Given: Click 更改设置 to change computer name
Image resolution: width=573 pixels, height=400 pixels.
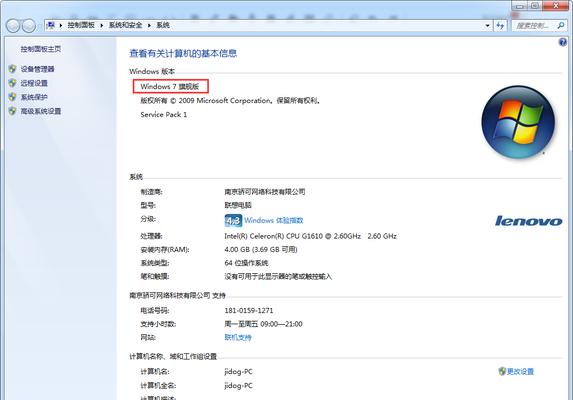Looking at the screenshot, I should coord(520,372).
